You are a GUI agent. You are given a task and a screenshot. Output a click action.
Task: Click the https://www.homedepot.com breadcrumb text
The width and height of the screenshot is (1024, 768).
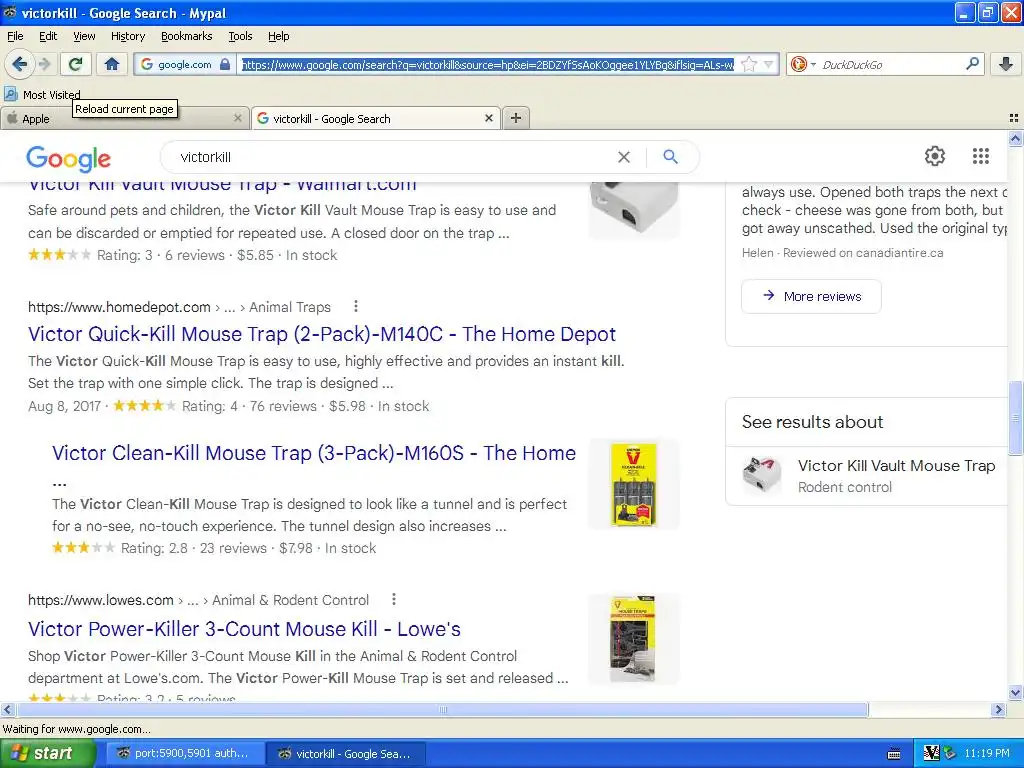pyautogui.click(x=119, y=307)
